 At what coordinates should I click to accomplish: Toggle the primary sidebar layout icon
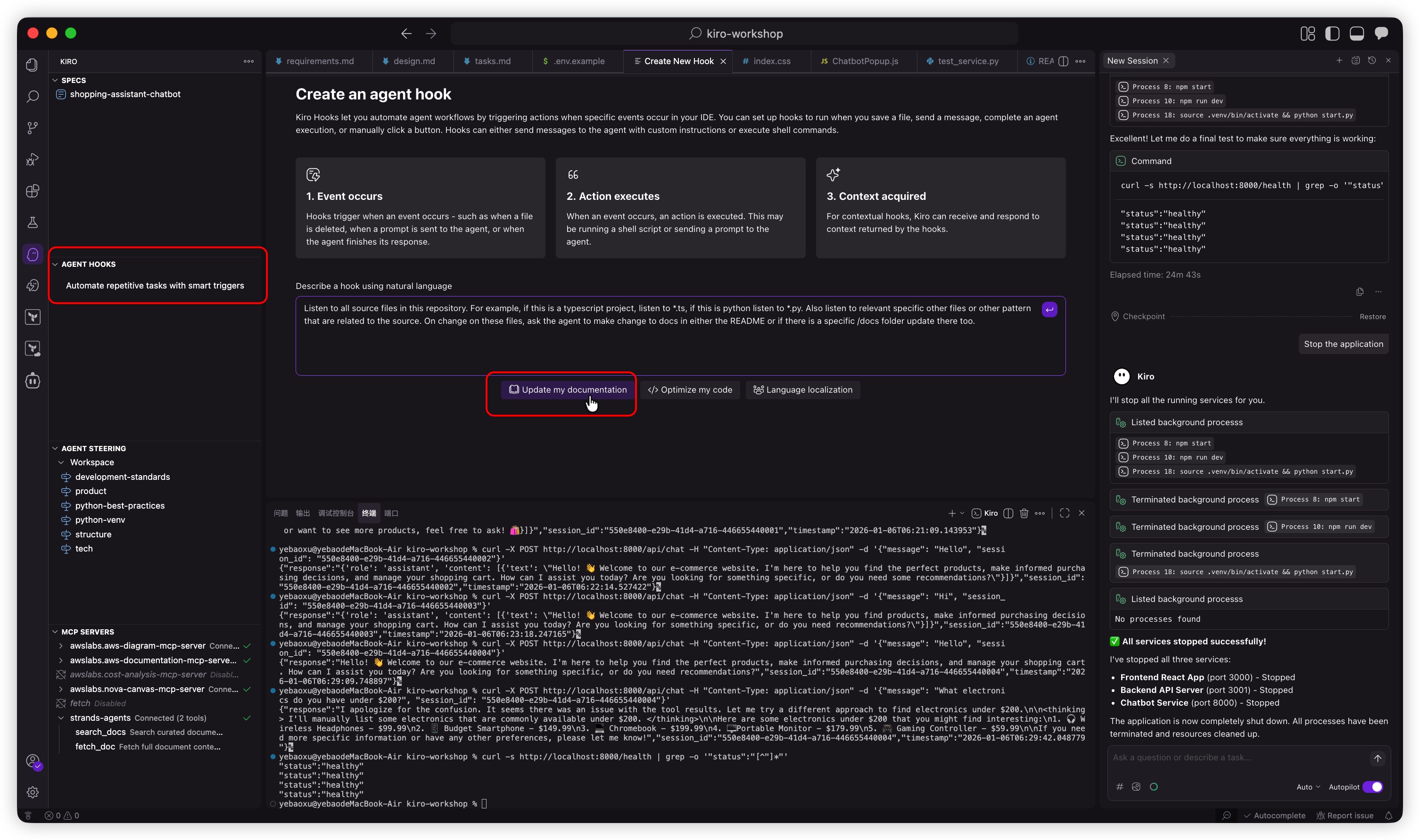click(x=1332, y=33)
